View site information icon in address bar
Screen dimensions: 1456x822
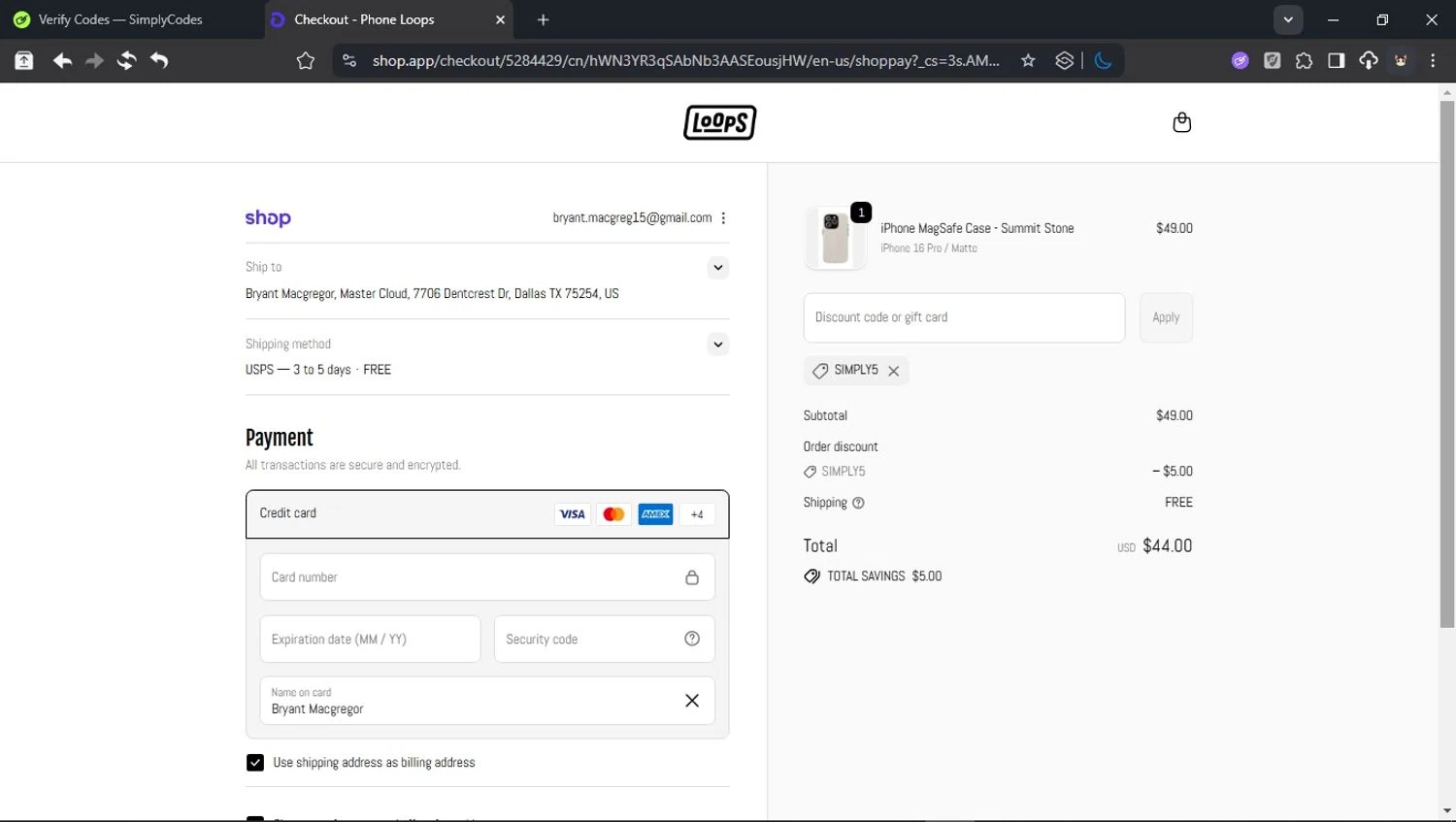click(349, 61)
